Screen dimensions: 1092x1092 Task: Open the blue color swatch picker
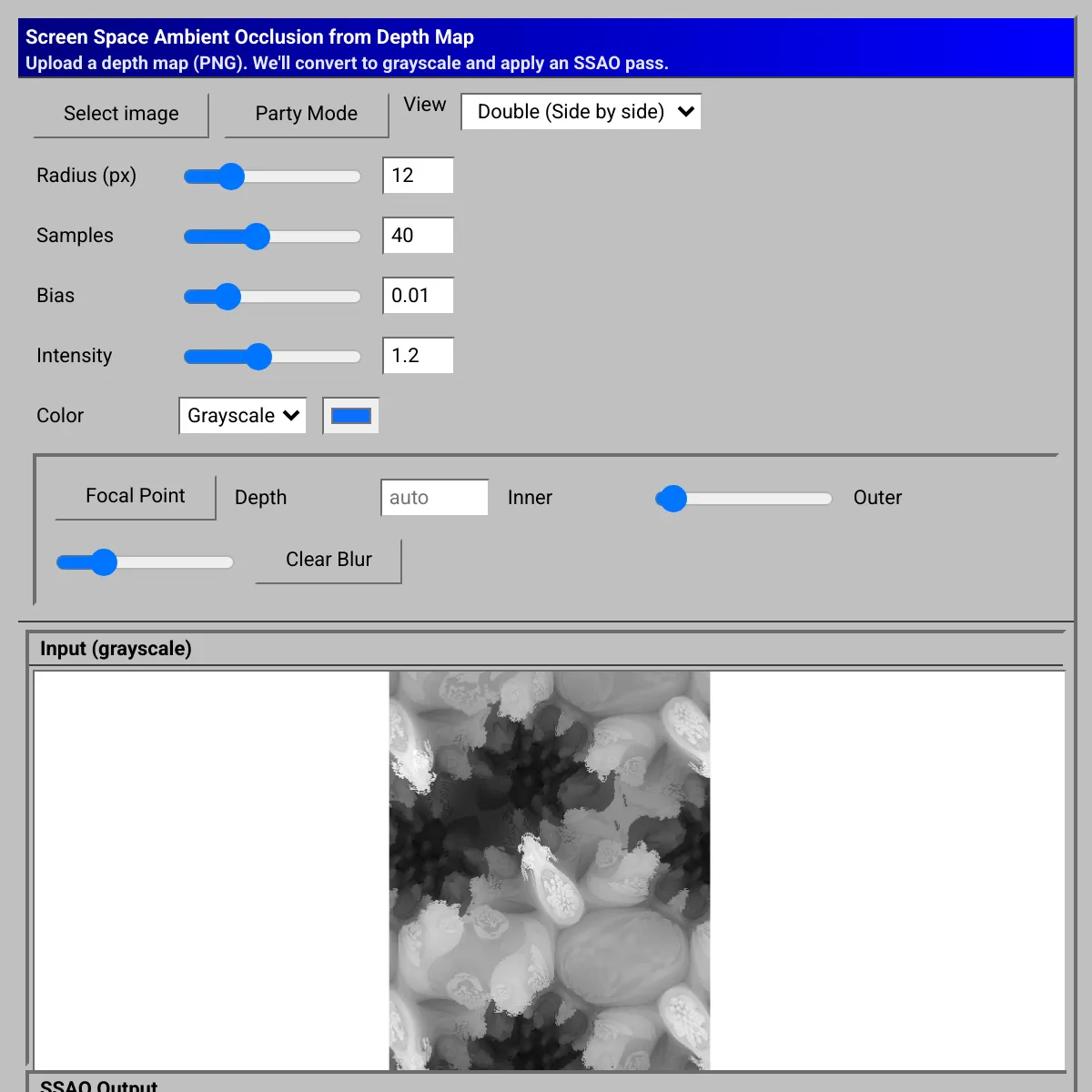coord(350,415)
